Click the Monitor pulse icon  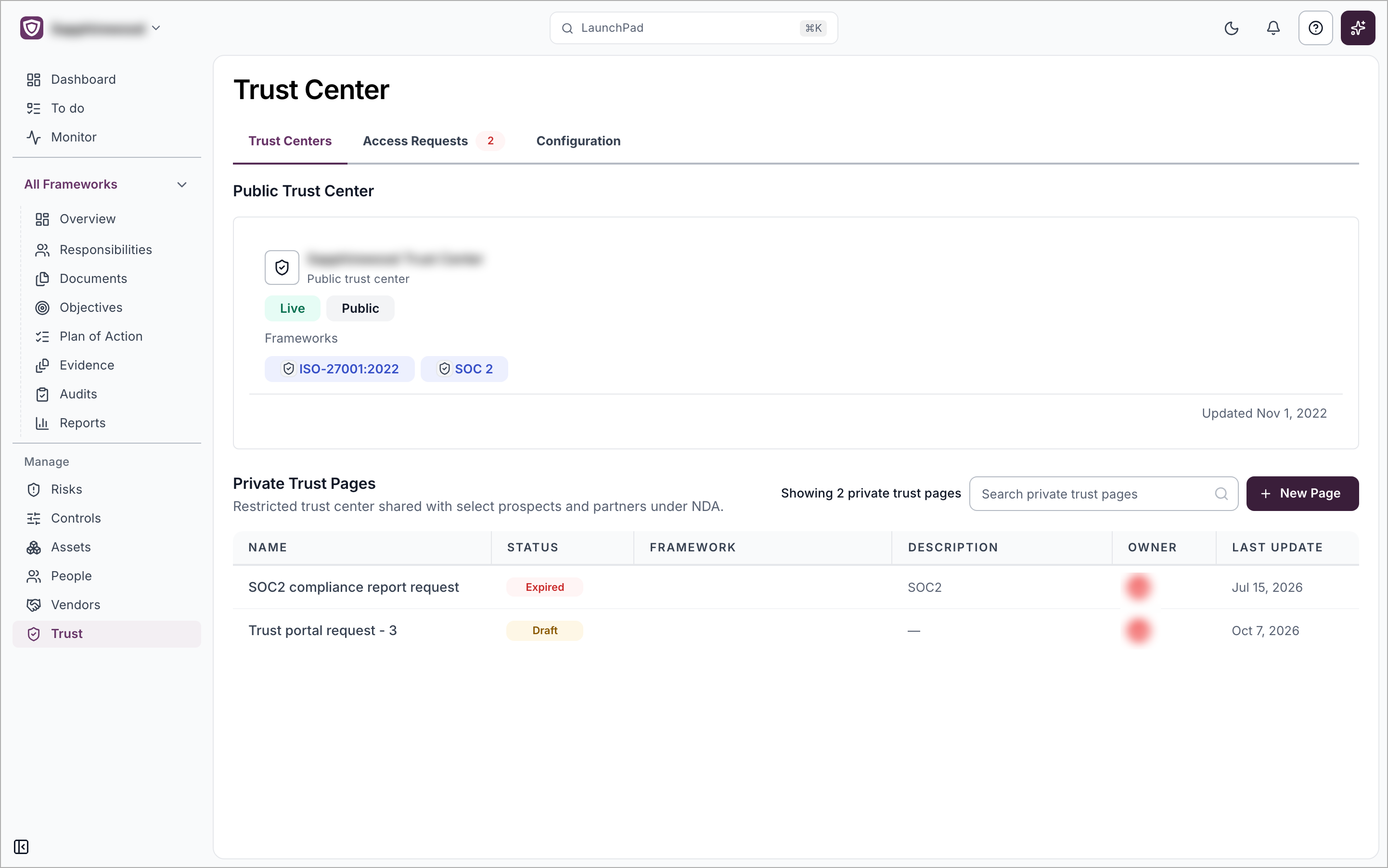click(x=34, y=137)
